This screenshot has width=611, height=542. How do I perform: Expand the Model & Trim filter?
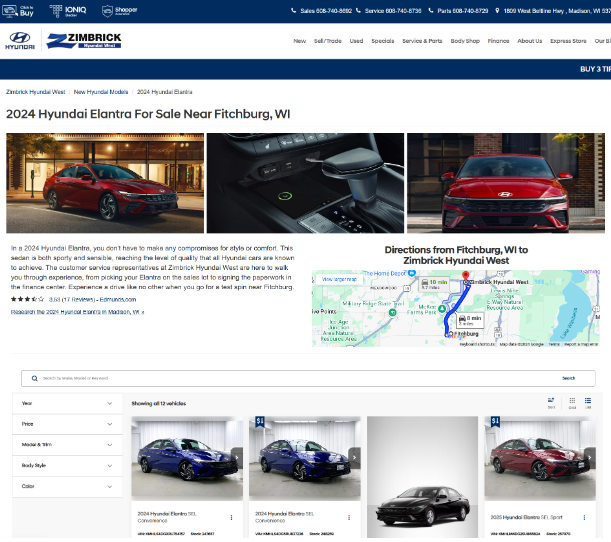coord(67,445)
